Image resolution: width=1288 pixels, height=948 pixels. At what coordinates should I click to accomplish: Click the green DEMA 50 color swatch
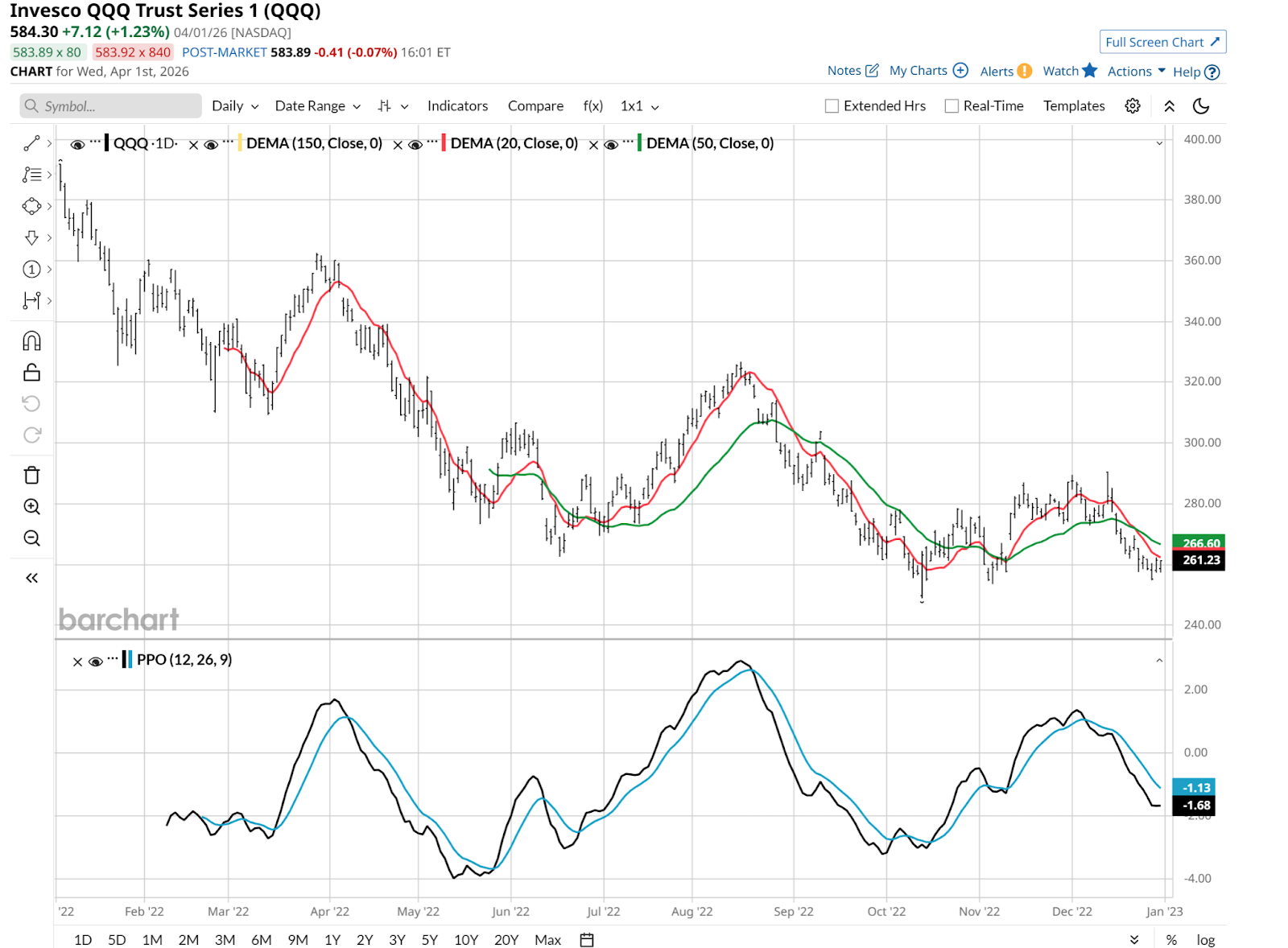coord(640,143)
